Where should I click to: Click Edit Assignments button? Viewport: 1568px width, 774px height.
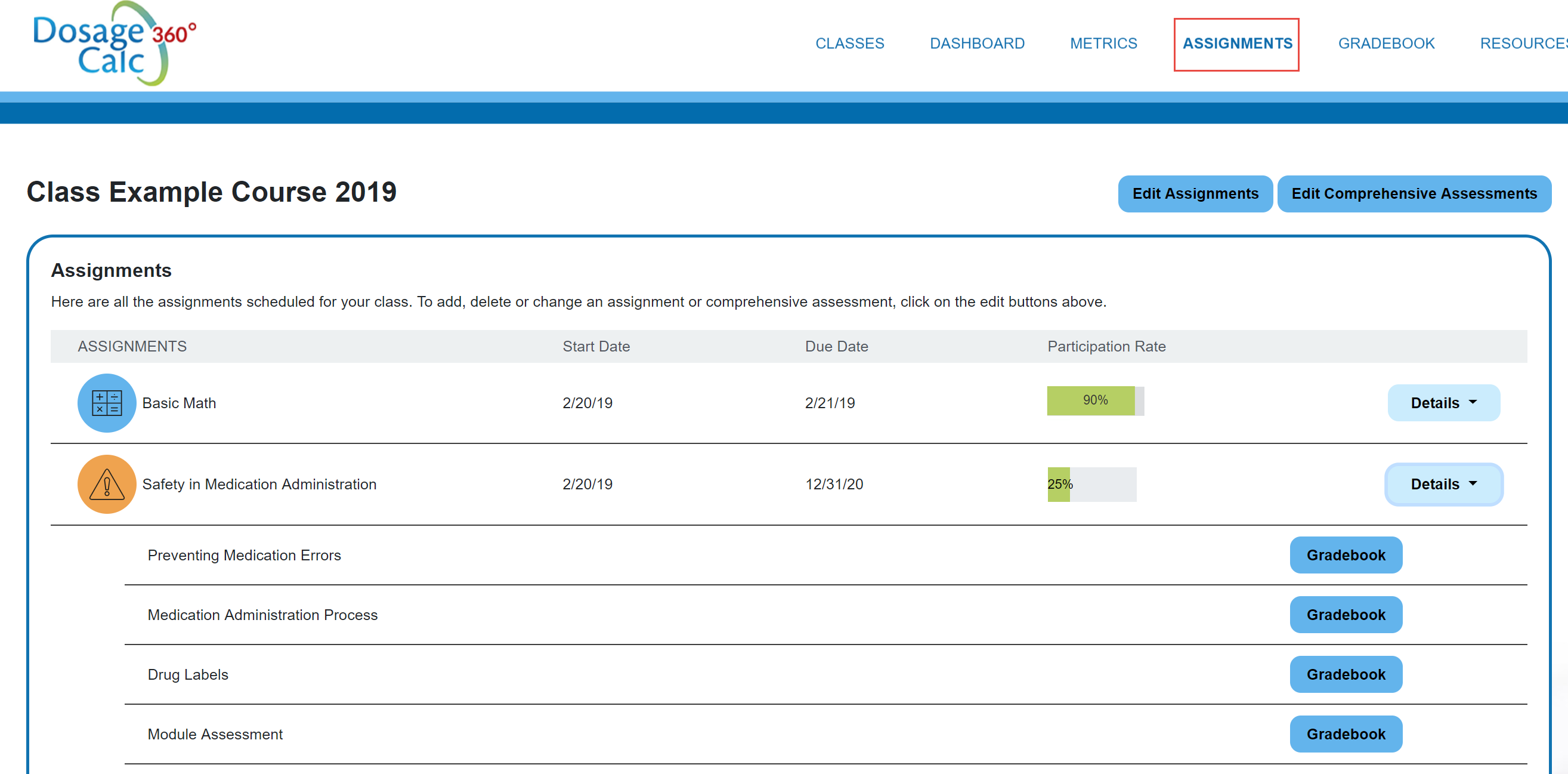[1195, 194]
